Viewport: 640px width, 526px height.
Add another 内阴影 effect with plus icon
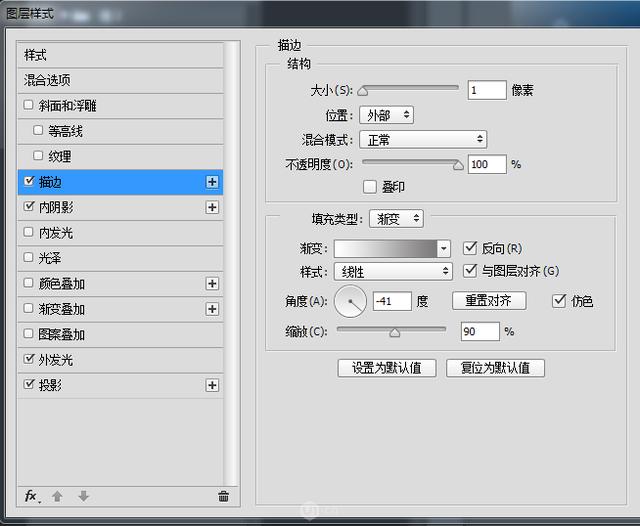212,207
